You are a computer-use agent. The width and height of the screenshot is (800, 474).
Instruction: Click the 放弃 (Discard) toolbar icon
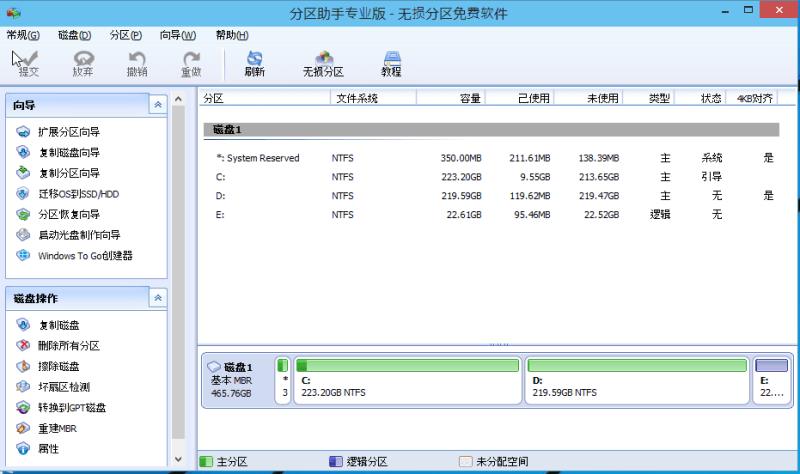coord(83,64)
